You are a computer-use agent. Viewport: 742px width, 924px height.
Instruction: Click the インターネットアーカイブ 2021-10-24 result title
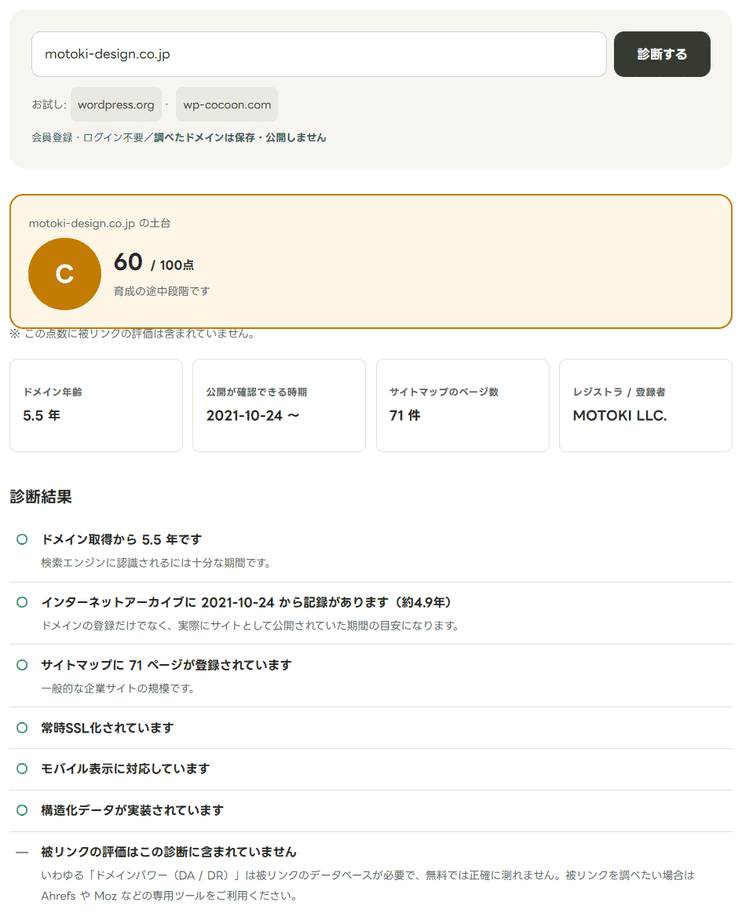pos(246,602)
